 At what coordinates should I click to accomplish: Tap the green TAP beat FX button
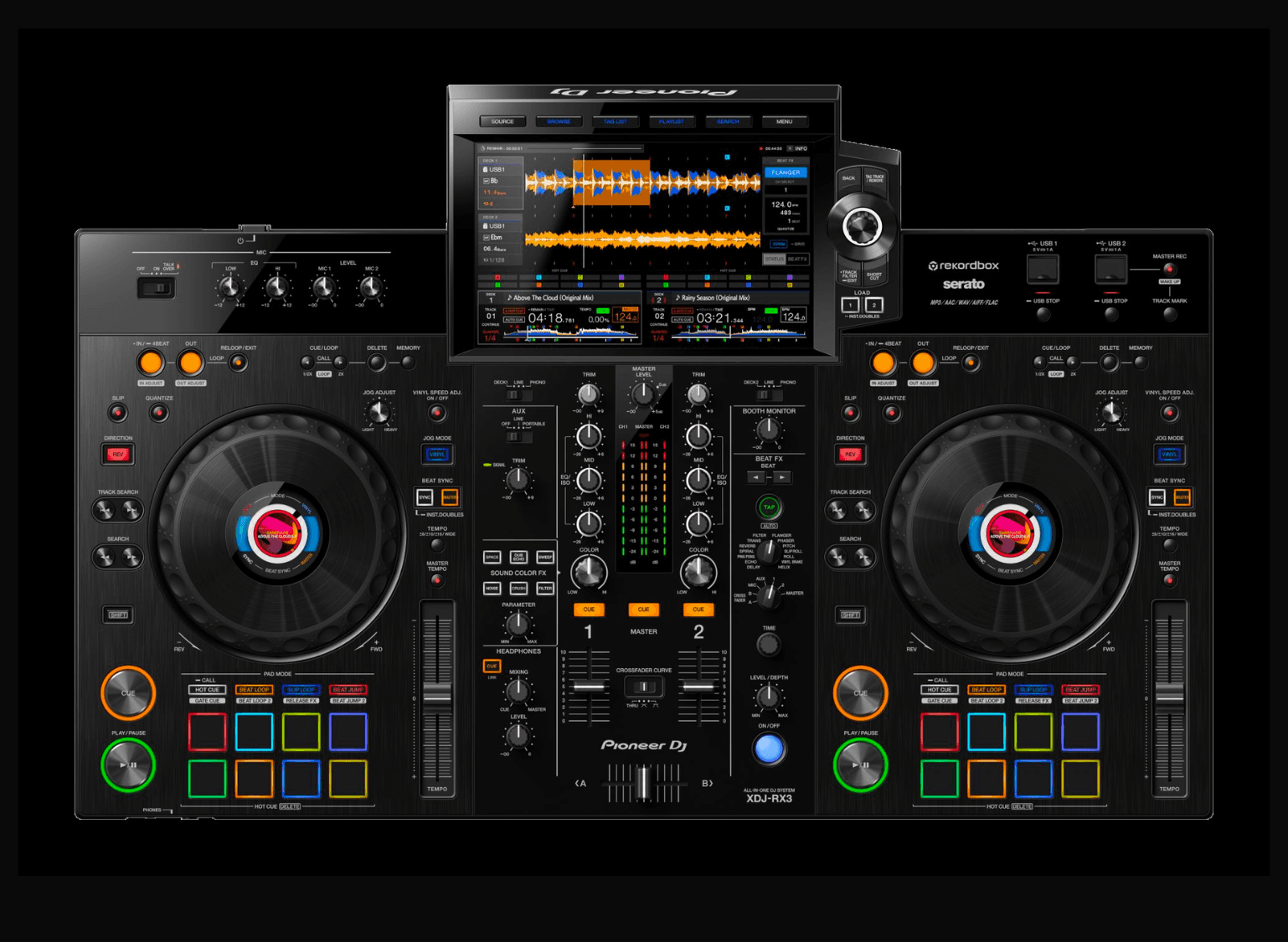tap(769, 507)
